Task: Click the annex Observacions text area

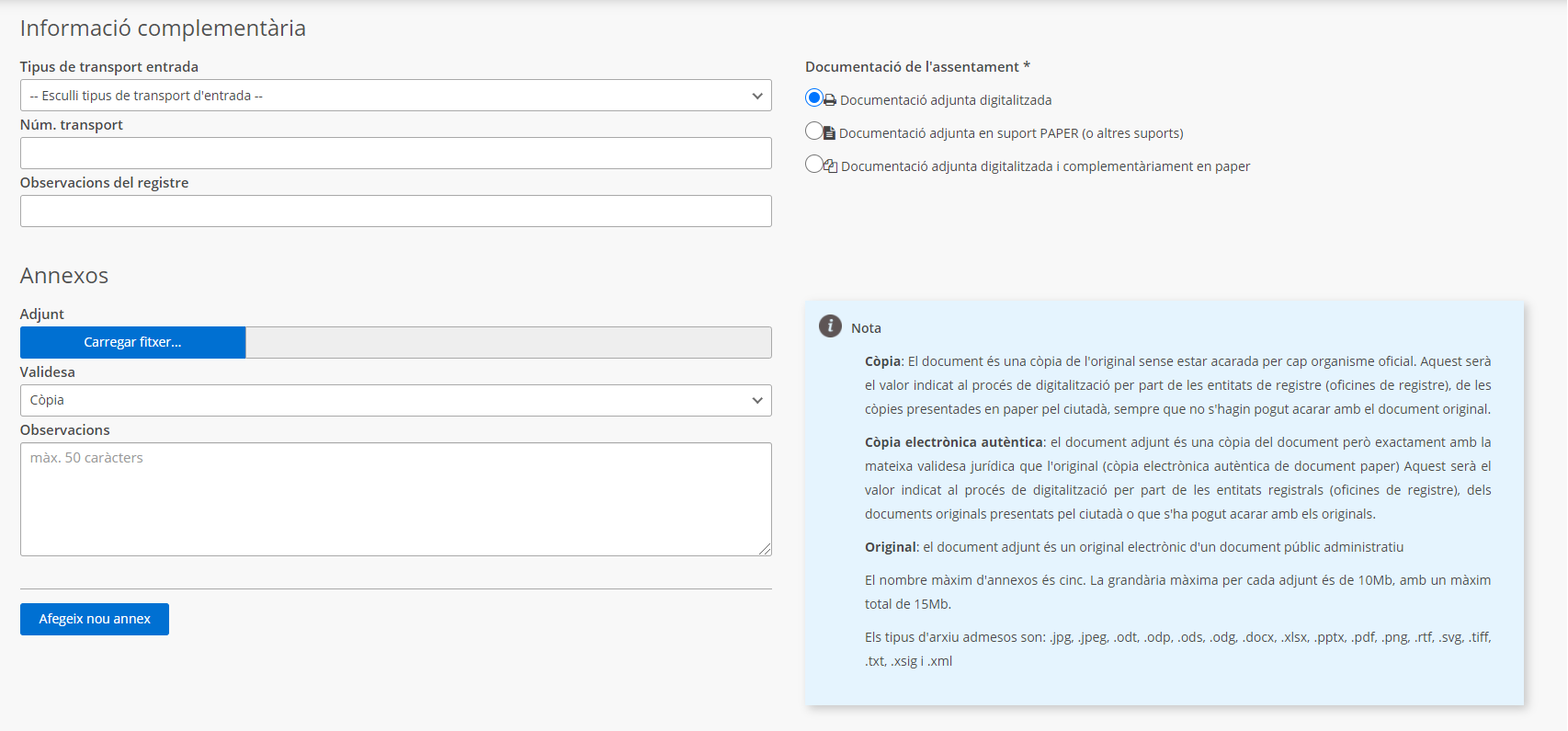Action: coord(395,499)
